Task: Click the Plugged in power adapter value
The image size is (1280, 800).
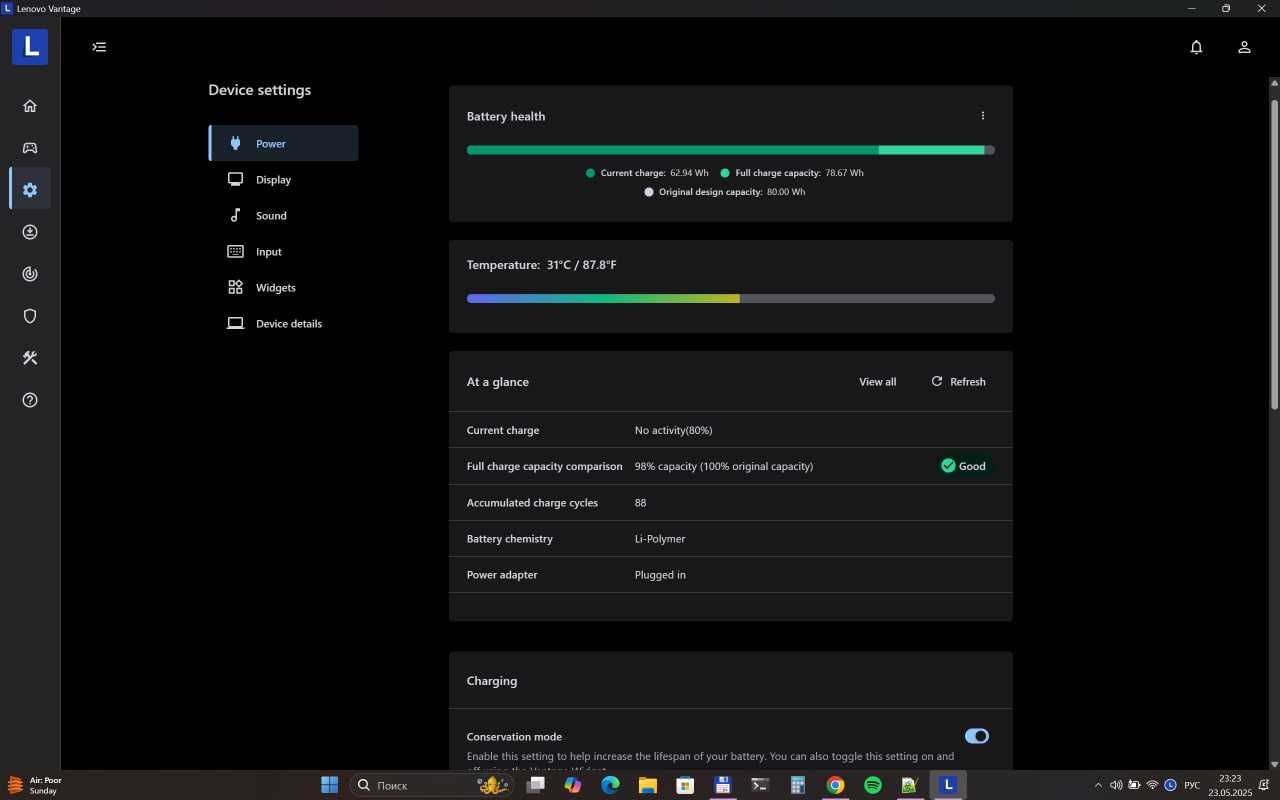Action: [660, 575]
